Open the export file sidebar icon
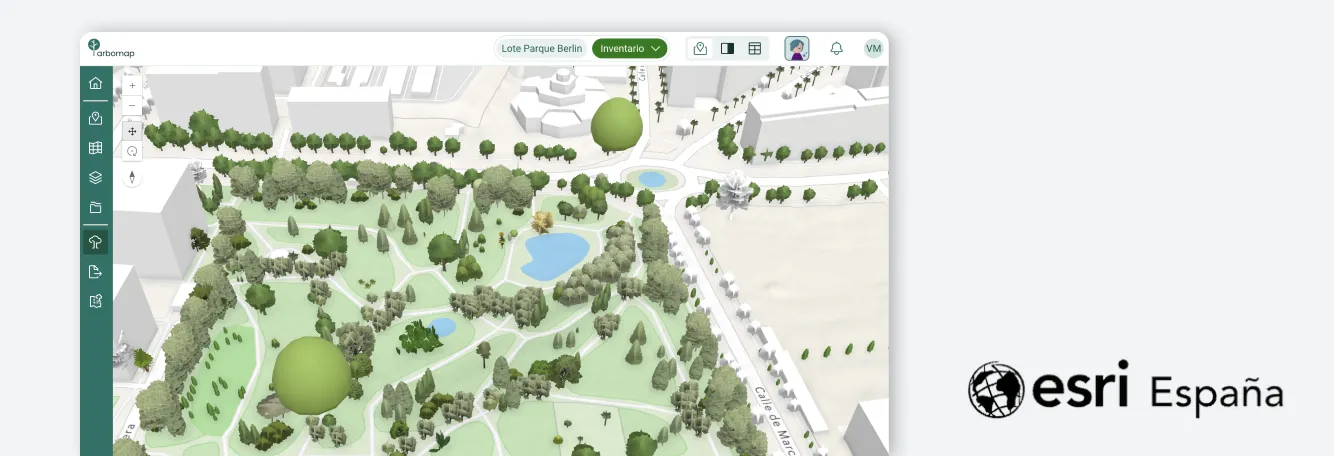 pyautogui.click(x=96, y=272)
